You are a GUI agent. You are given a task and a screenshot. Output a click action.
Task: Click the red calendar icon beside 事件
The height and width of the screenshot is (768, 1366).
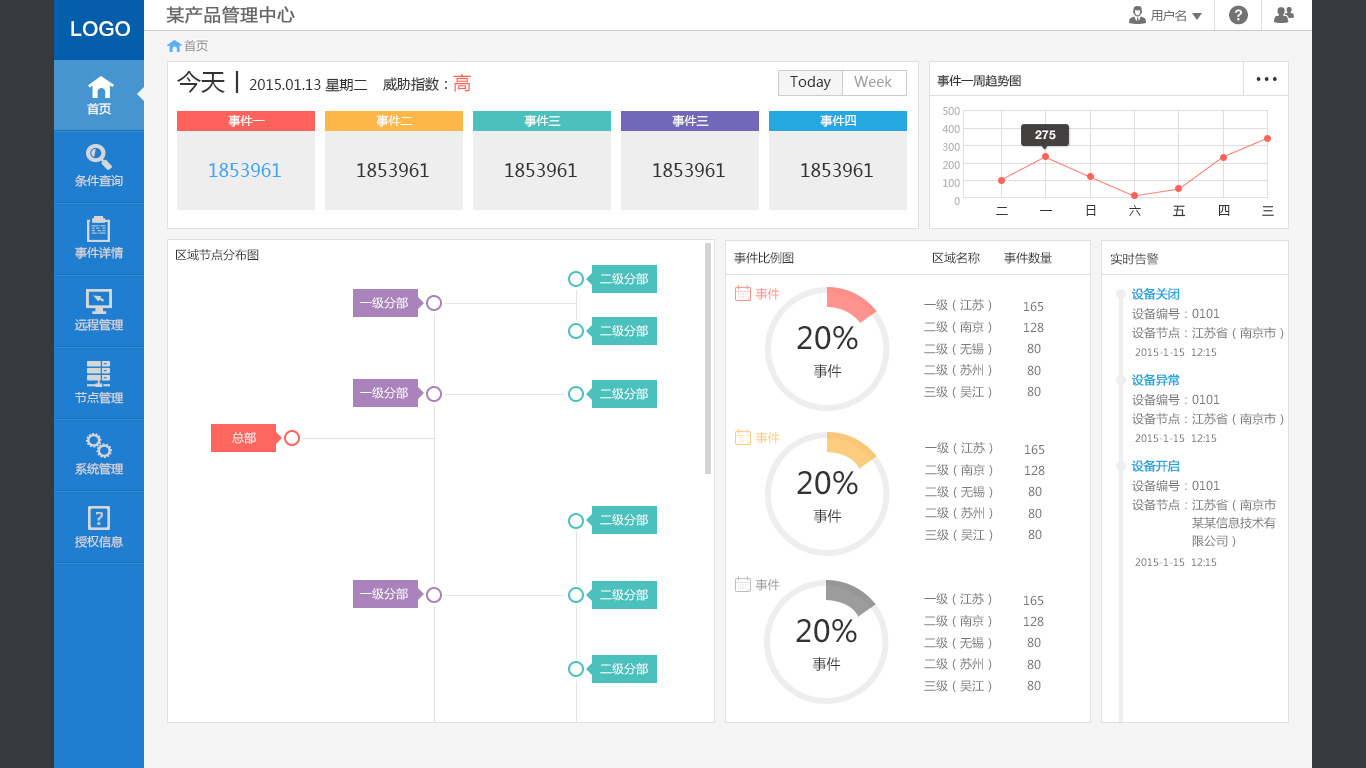[742, 293]
